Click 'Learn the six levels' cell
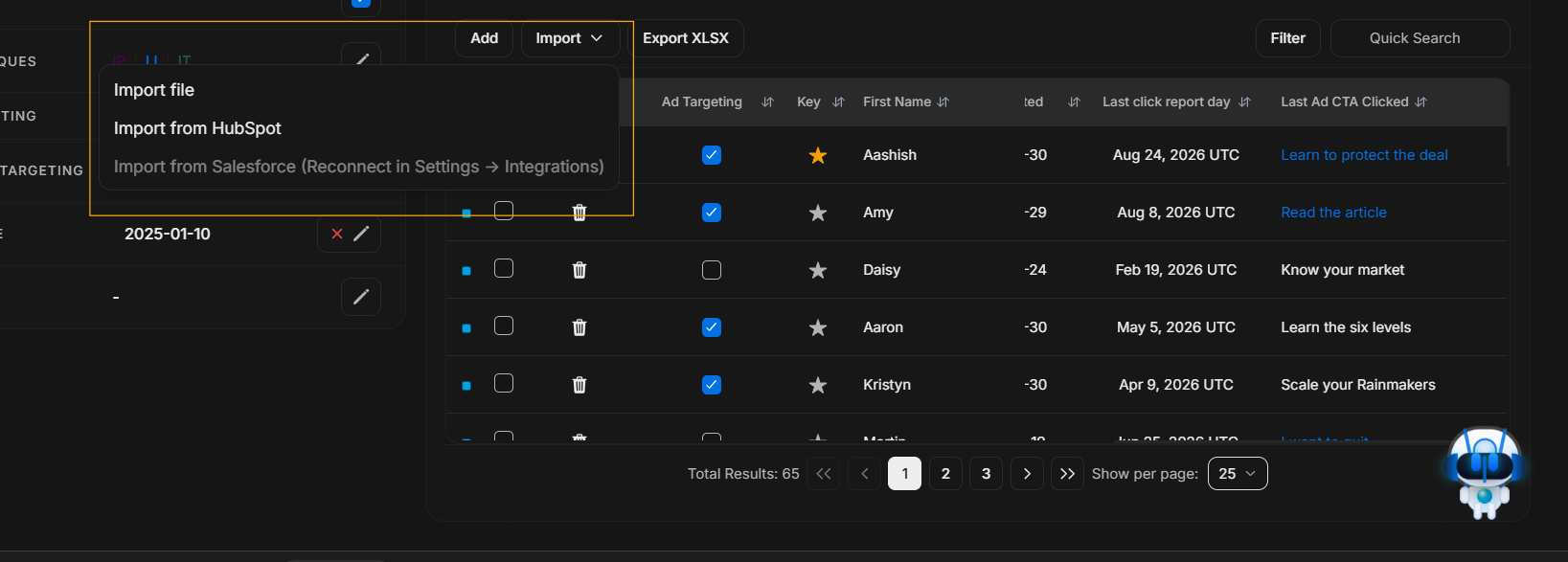This screenshot has width=1568, height=562. click(1346, 327)
